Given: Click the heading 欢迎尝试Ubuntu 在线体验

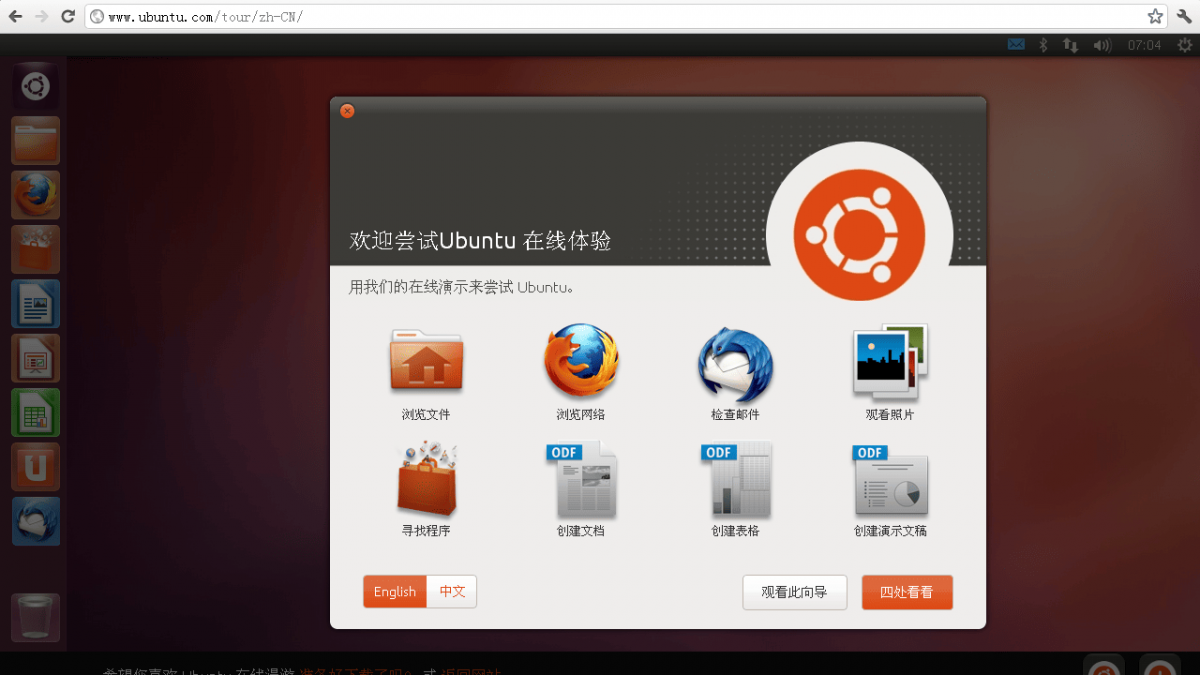Looking at the screenshot, I should [480, 241].
